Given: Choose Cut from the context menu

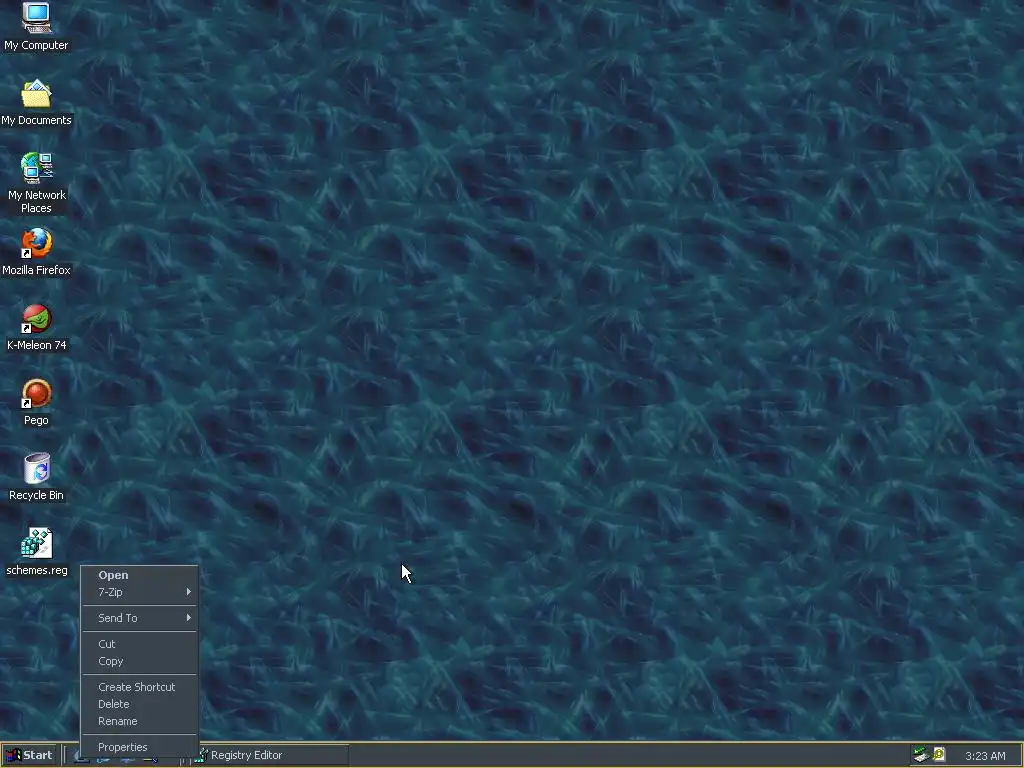Looking at the screenshot, I should pos(139,644).
